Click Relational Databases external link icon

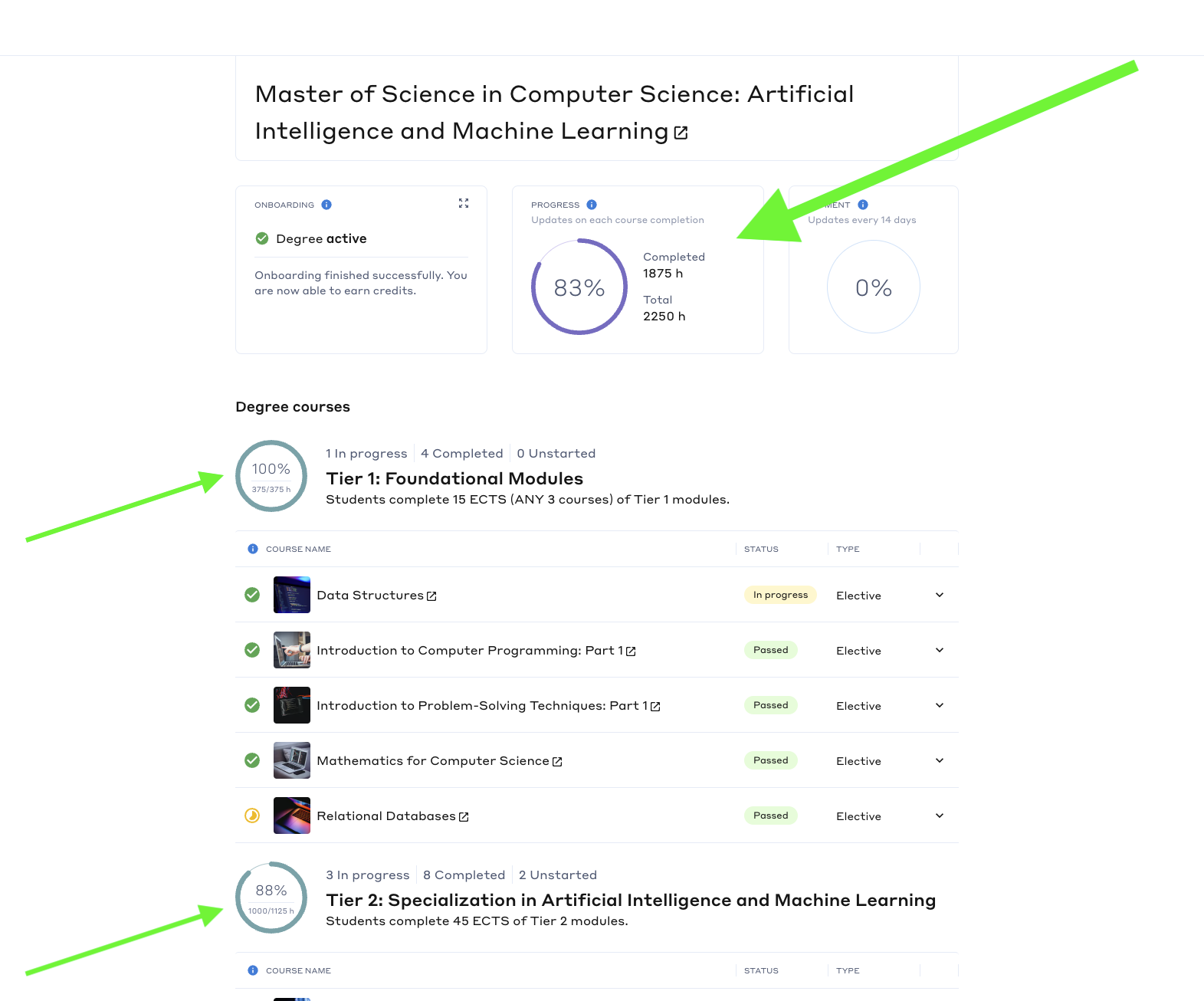(x=464, y=817)
